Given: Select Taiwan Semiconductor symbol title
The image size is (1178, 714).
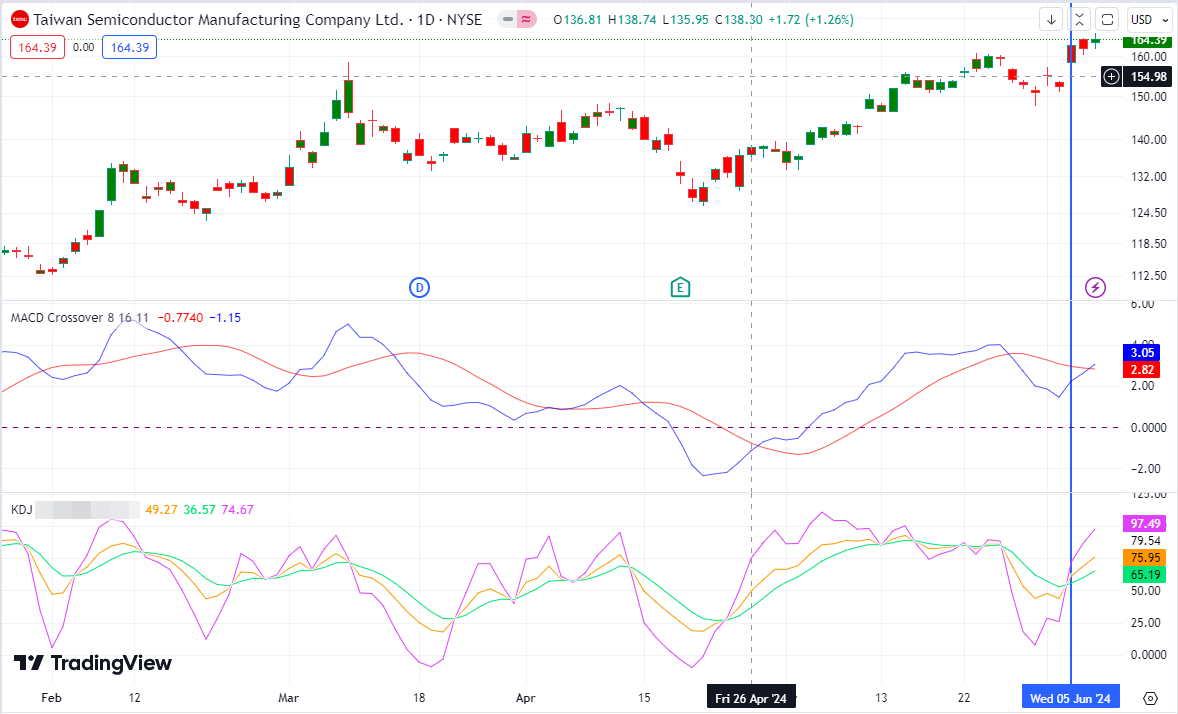Looking at the screenshot, I should pos(219,20).
